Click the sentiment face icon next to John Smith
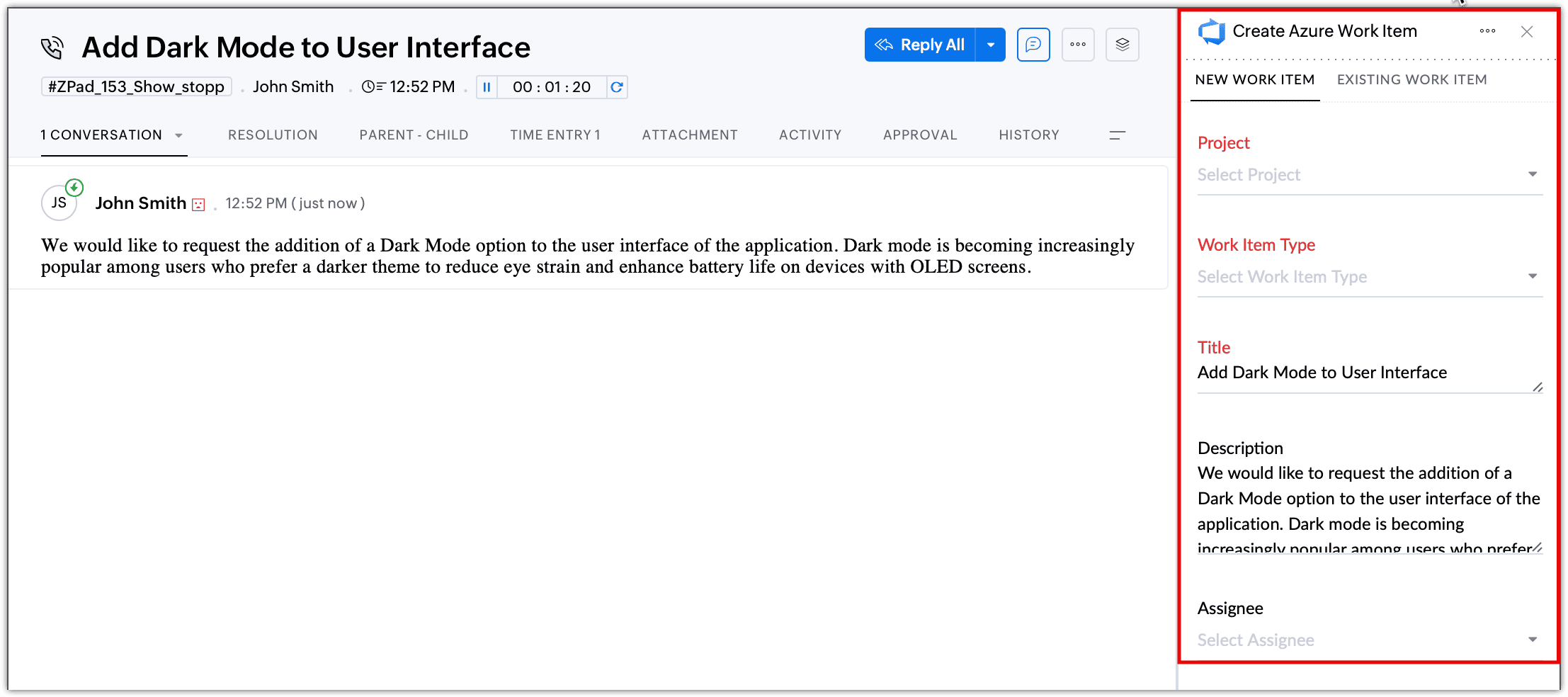Image resolution: width=1568 pixels, height=697 pixels. pyautogui.click(x=198, y=205)
